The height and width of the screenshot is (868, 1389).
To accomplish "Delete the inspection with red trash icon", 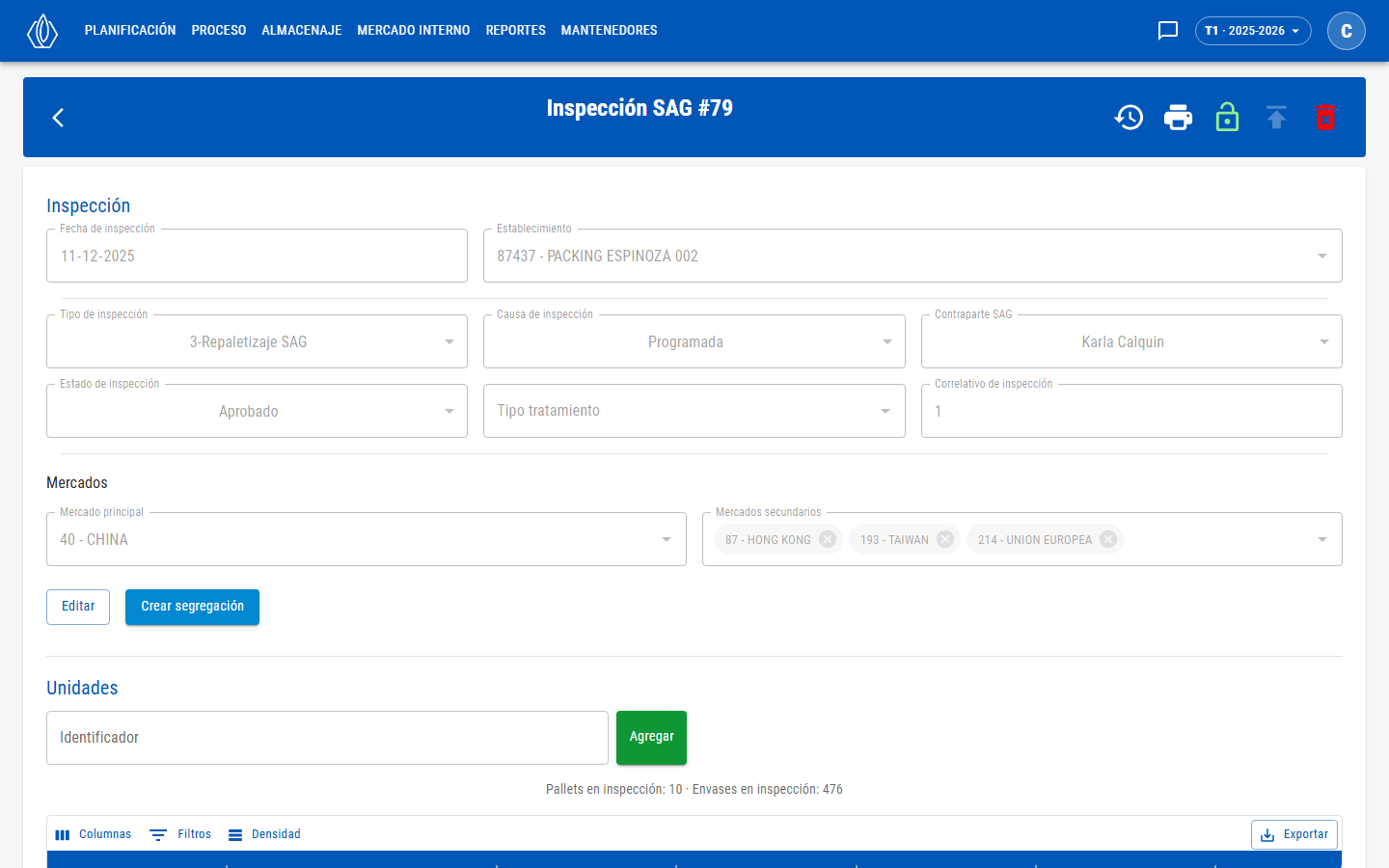I will (x=1325, y=118).
